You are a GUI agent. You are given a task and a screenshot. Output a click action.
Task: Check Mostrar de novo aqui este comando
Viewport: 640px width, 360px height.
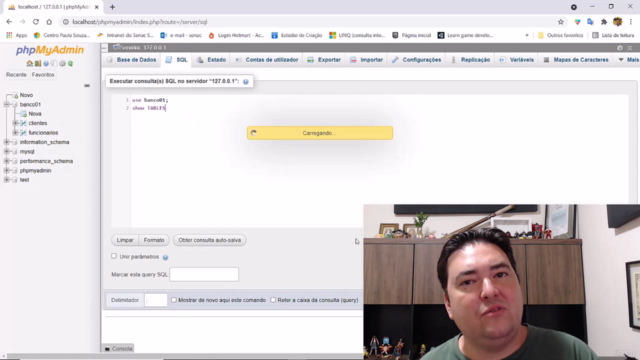tap(174, 300)
